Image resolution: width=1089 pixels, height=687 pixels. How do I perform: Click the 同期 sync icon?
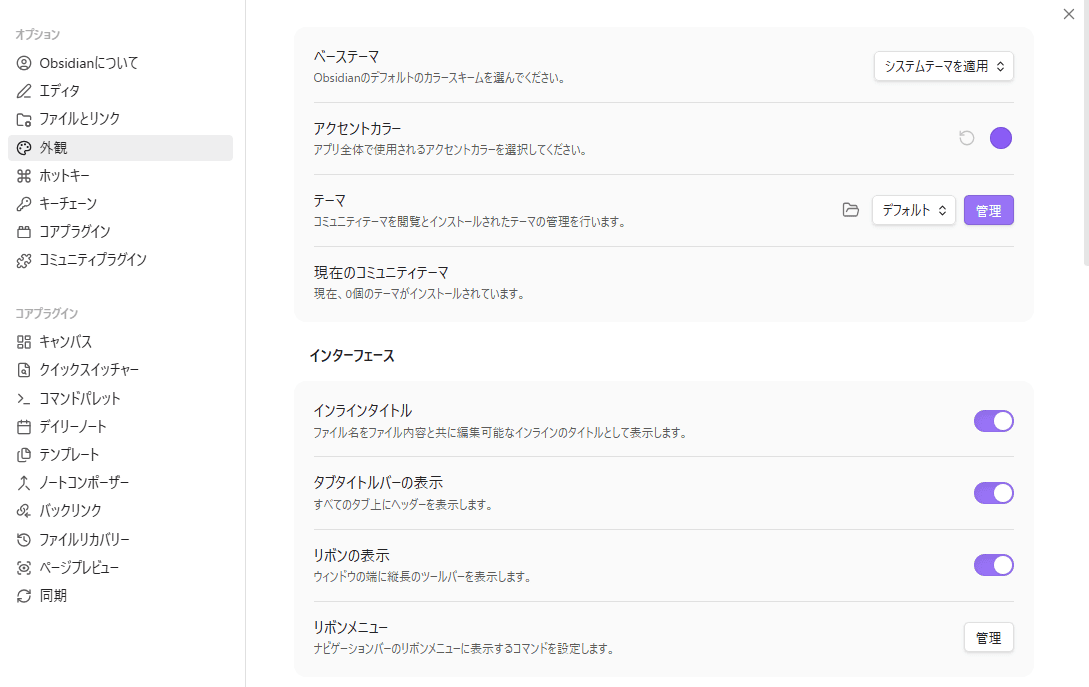22,595
